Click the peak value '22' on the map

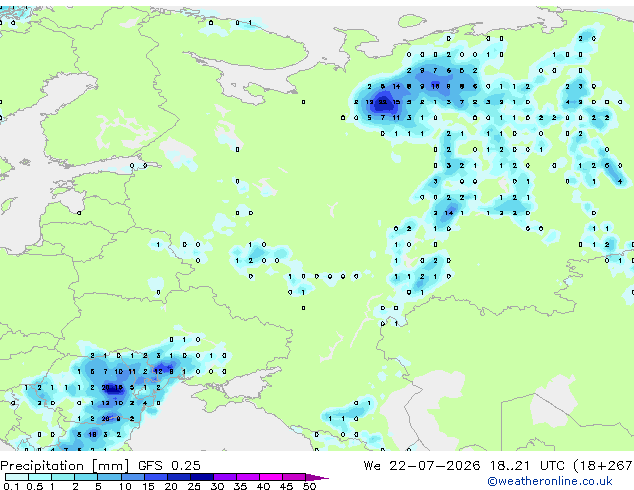[383, 102]
